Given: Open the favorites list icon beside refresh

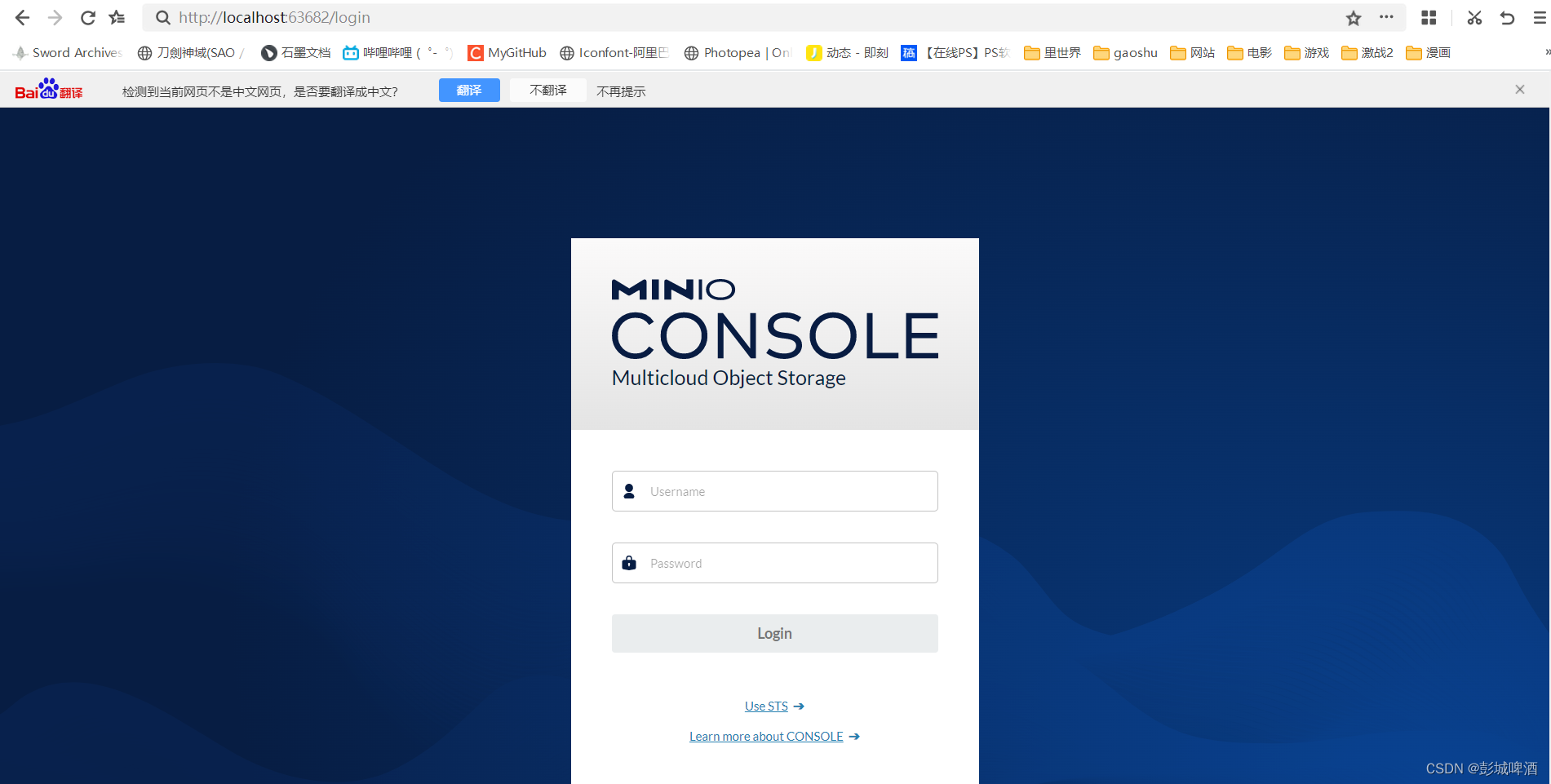Looking at the screenshot, I should (x=117, y=17).
